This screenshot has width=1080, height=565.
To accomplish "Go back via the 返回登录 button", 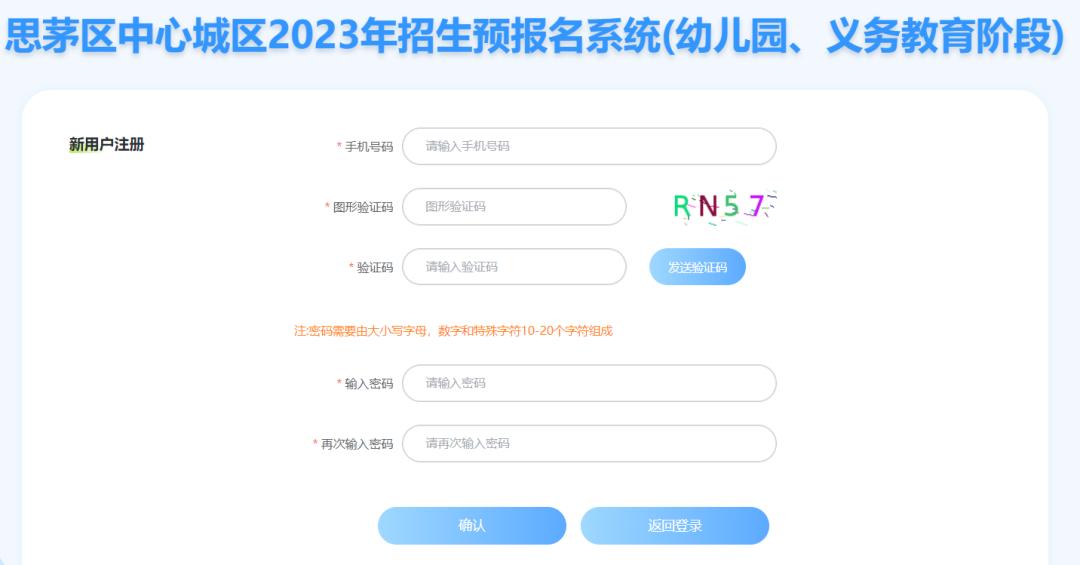I will pos(675,526).
